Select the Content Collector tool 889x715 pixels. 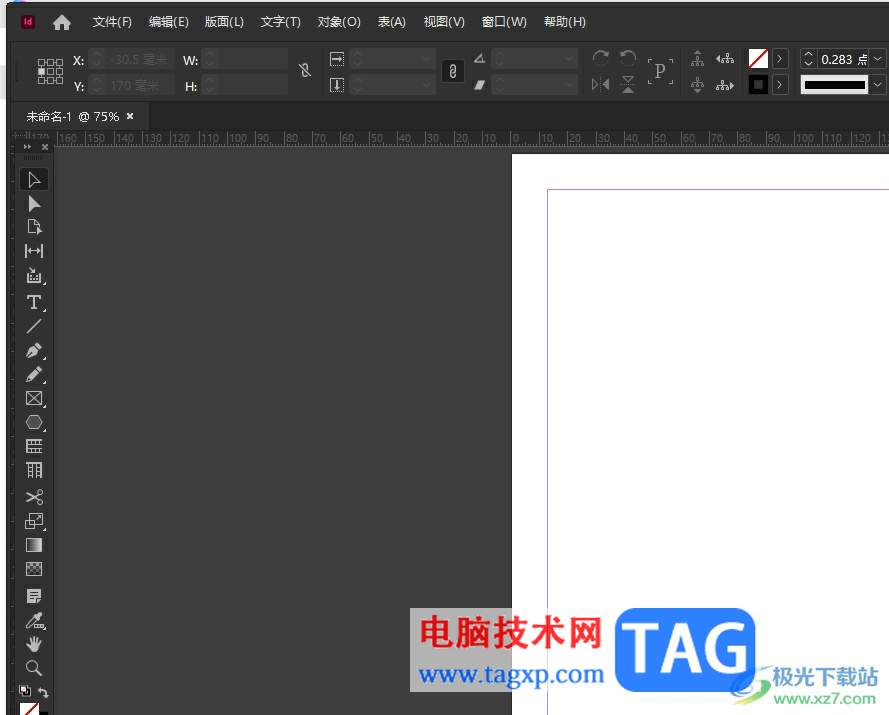(34, 276)
